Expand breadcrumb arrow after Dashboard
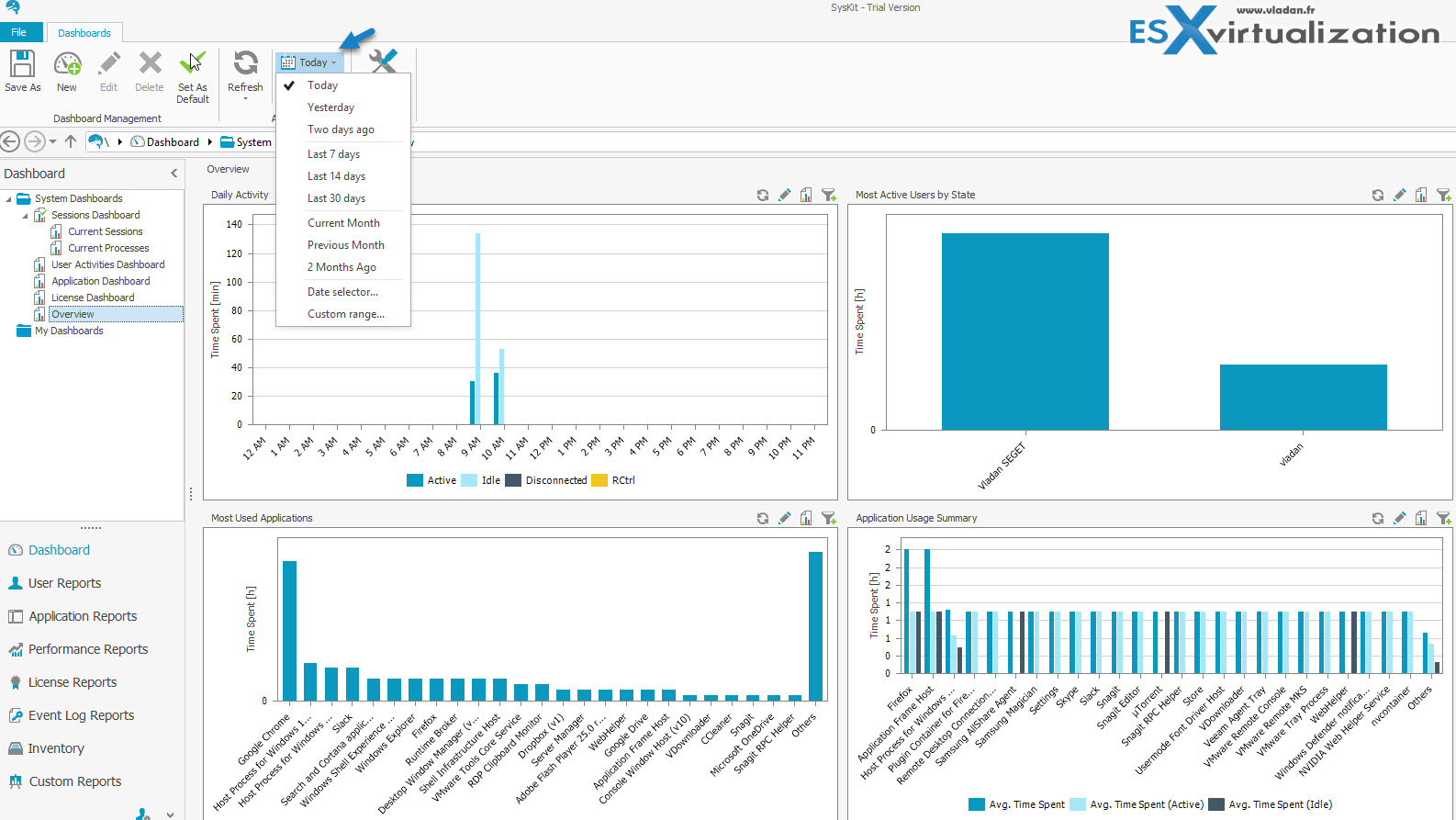 (x=210, y=141)
